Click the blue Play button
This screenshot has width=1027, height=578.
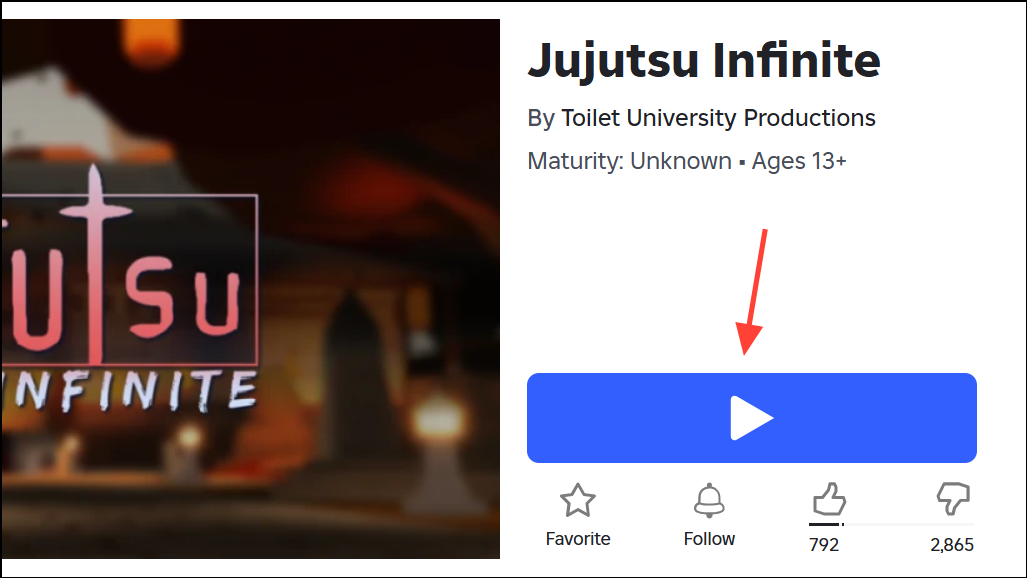(x=751, y=418)
